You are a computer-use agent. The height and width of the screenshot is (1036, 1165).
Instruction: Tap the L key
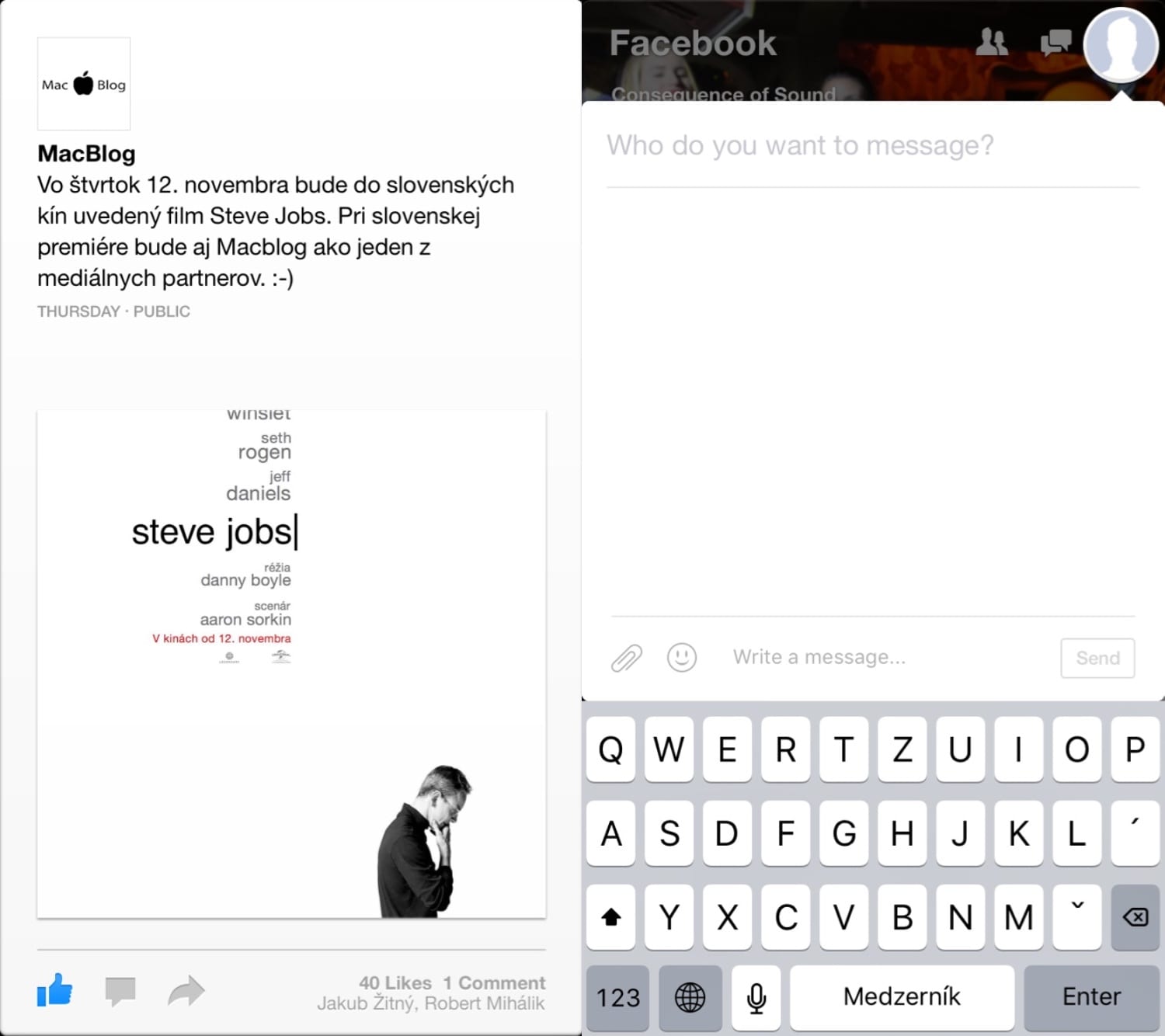[1077, 833]
